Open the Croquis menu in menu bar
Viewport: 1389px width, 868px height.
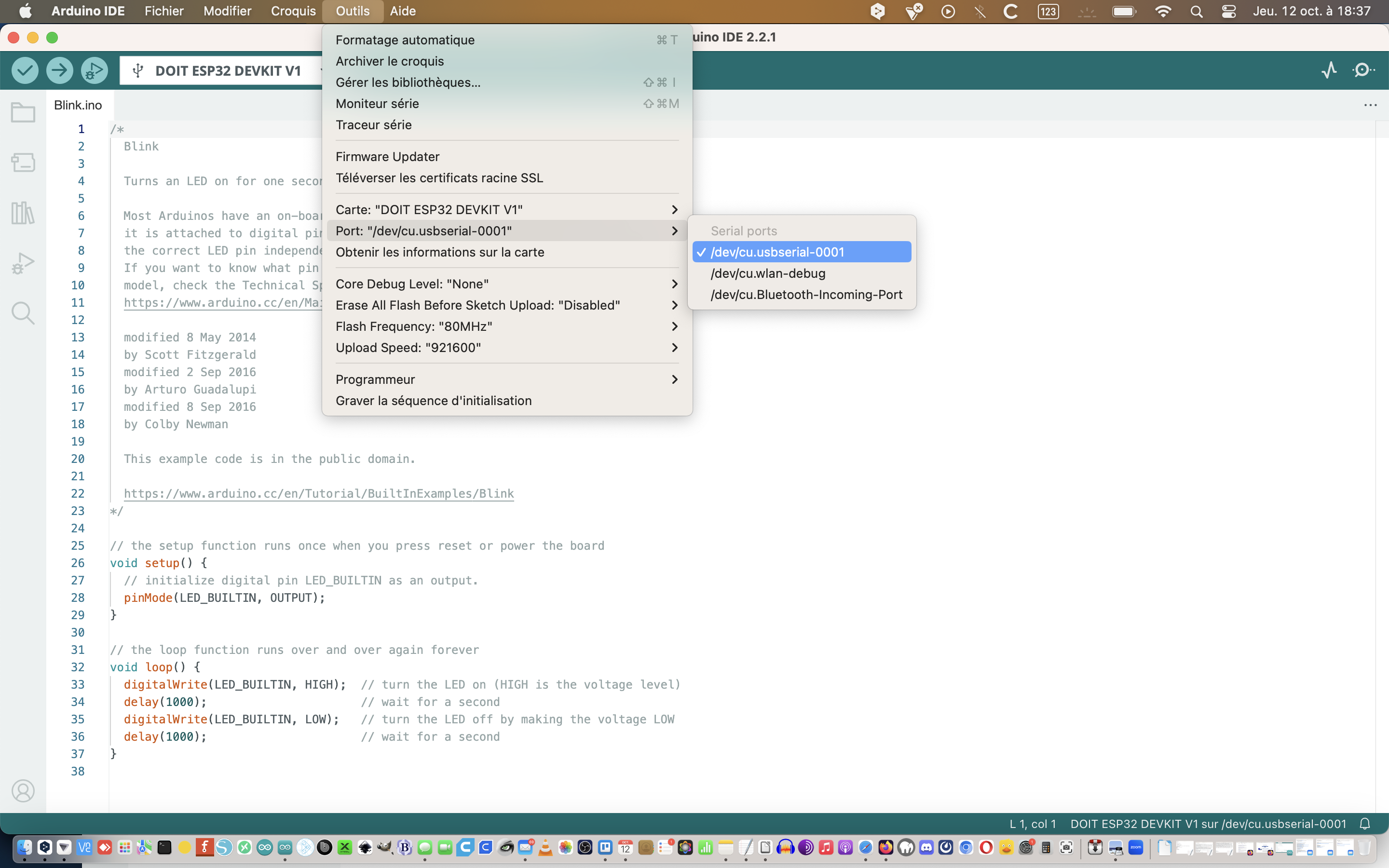293,11
